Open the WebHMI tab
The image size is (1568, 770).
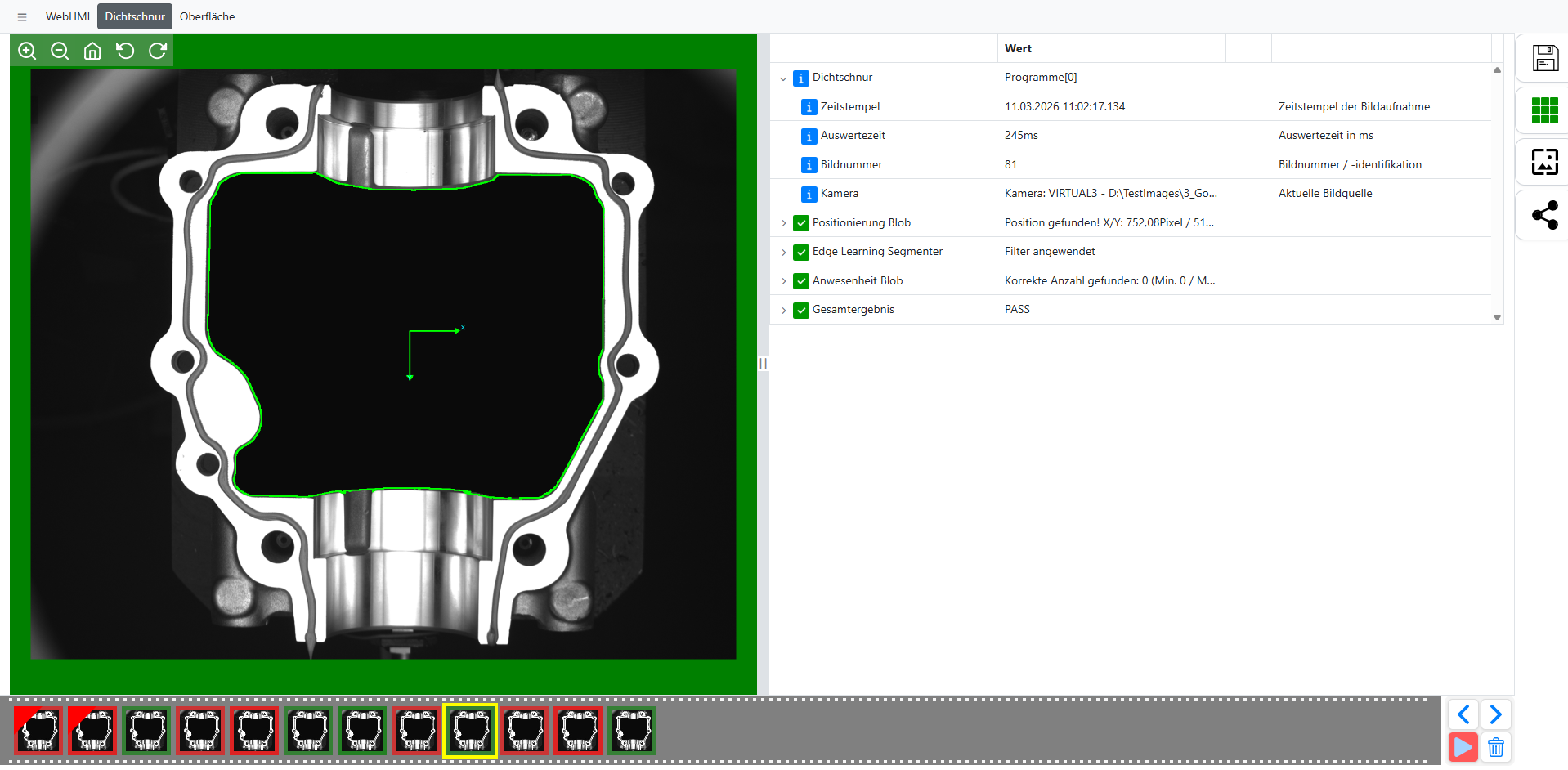tap(68, 16)
